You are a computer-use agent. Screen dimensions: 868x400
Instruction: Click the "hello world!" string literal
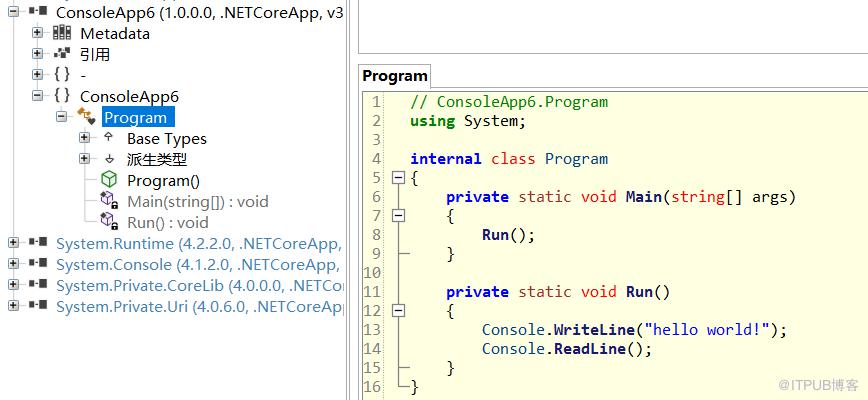[707, 330]
